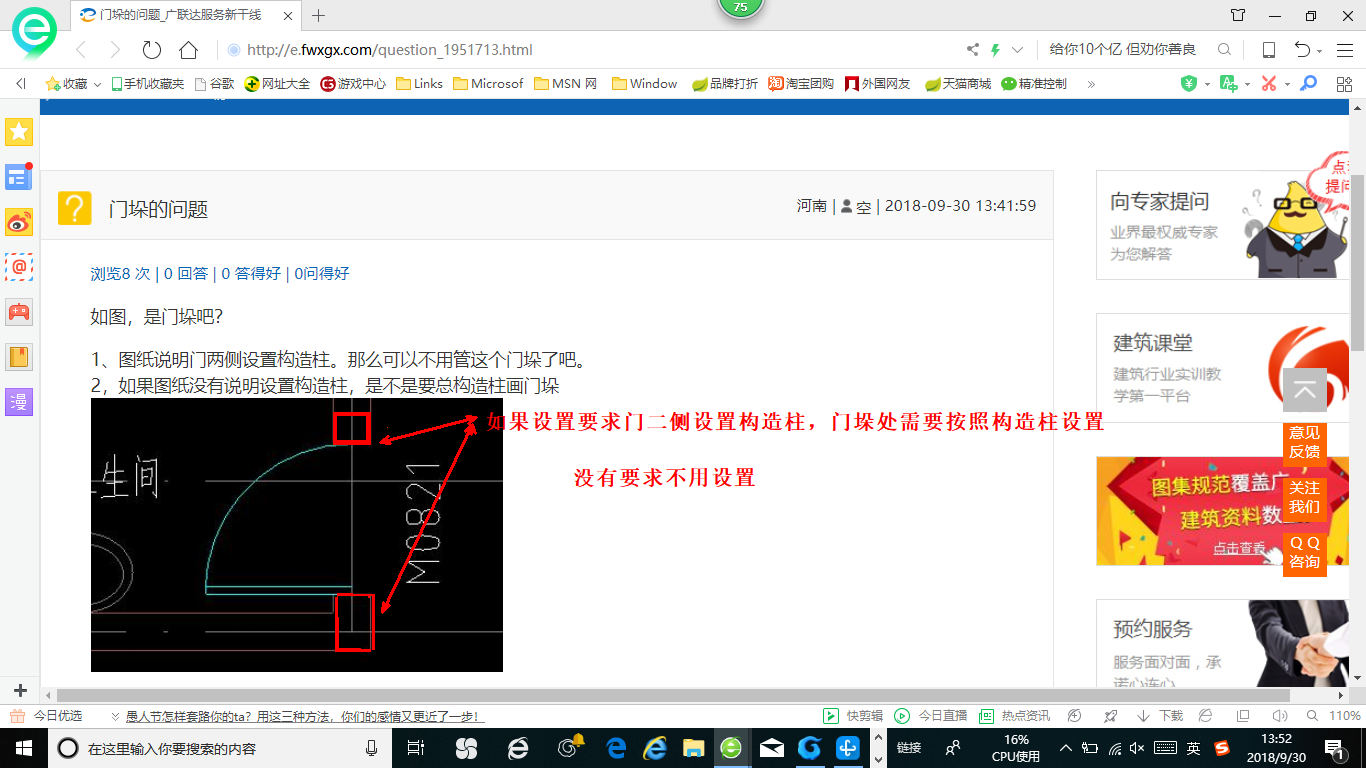Image resolution: width=1366 pixels, height=768 pixels.
Task: Click the red scissors screenshot icon
Action: [x=1269, y=84]
